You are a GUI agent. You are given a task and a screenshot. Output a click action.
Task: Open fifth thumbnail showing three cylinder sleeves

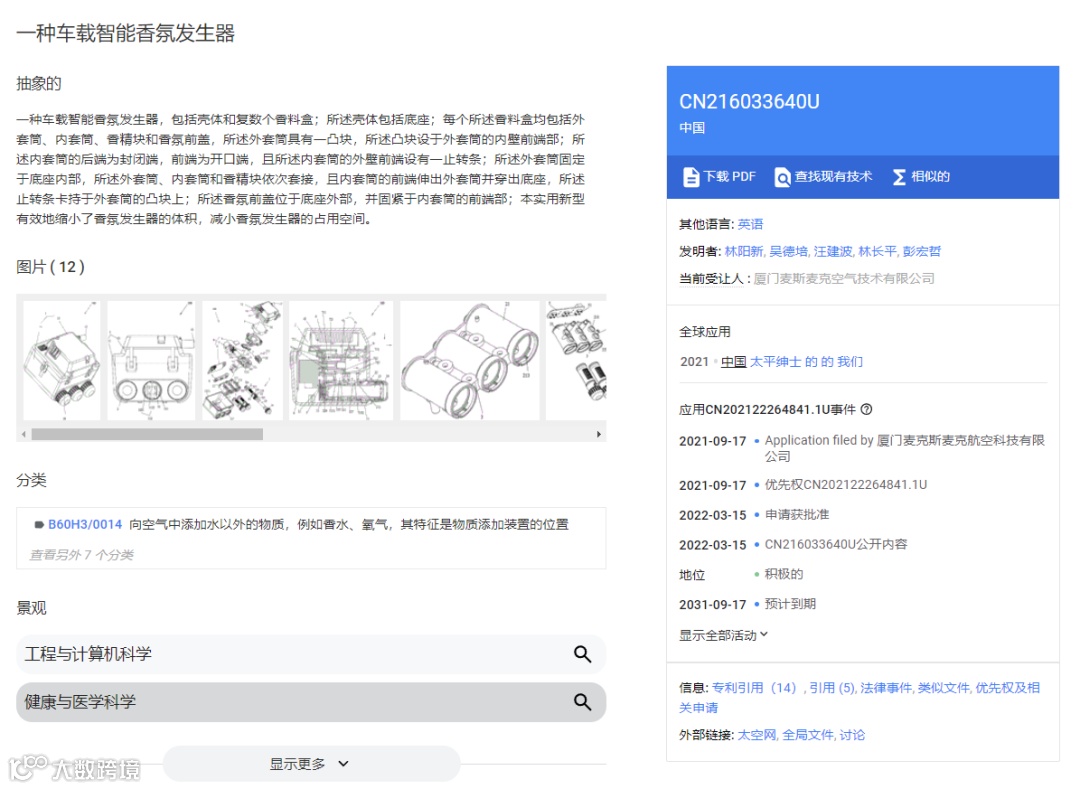470,360
